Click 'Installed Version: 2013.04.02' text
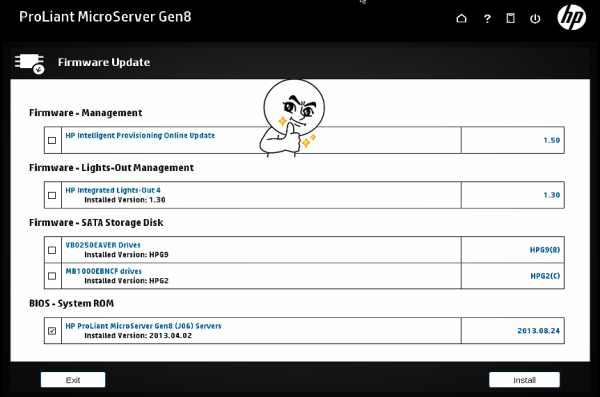The height and width of the screenshot is (397, 600). [138, 336]
